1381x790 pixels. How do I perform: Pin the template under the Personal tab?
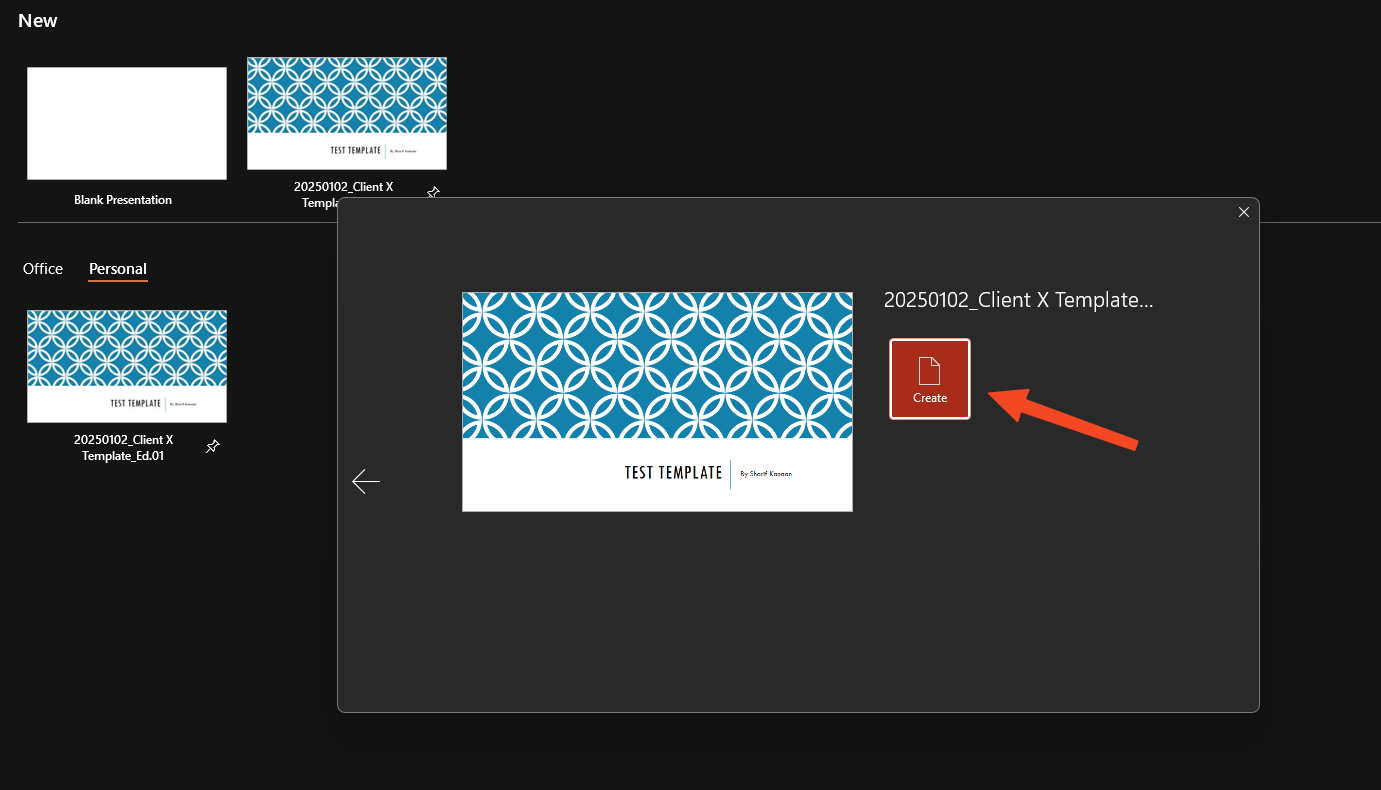click(x=212, y=447)
